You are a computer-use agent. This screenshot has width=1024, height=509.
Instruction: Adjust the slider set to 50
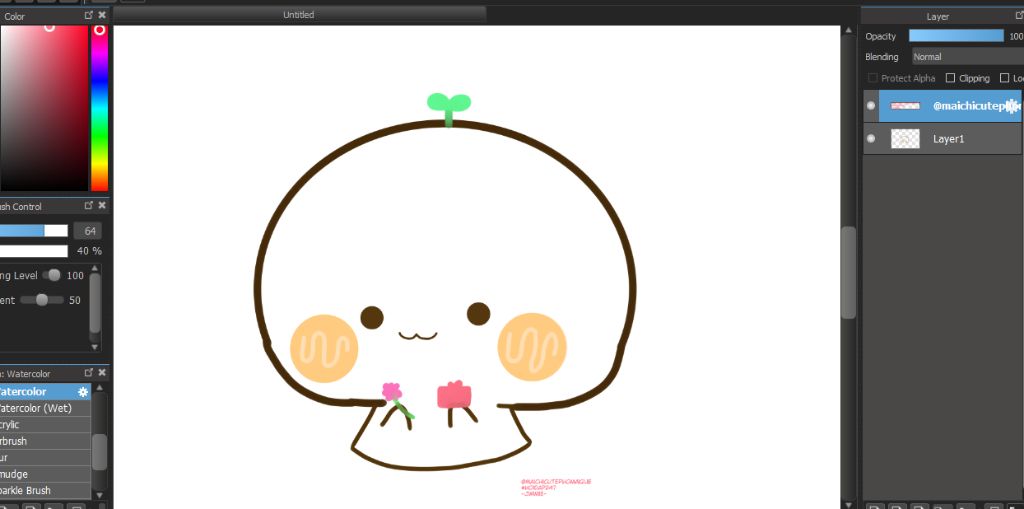[42, 300]
